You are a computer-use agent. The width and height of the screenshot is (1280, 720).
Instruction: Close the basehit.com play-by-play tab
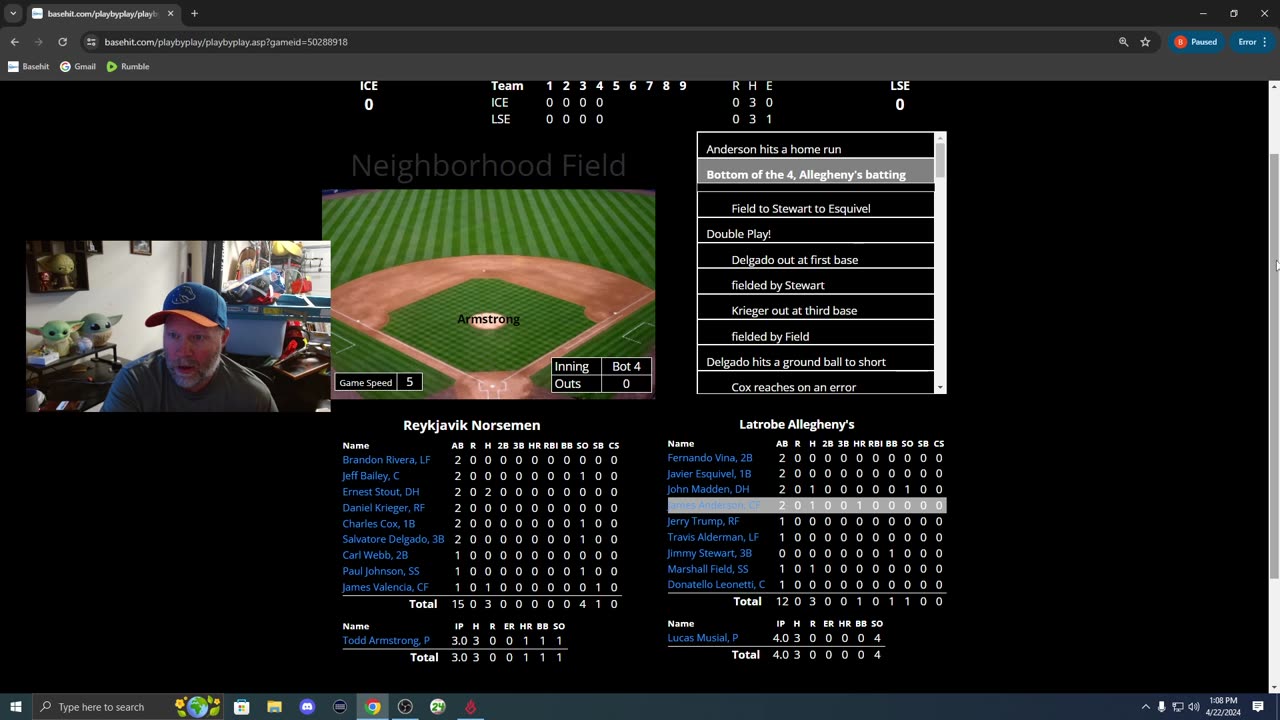170,14
